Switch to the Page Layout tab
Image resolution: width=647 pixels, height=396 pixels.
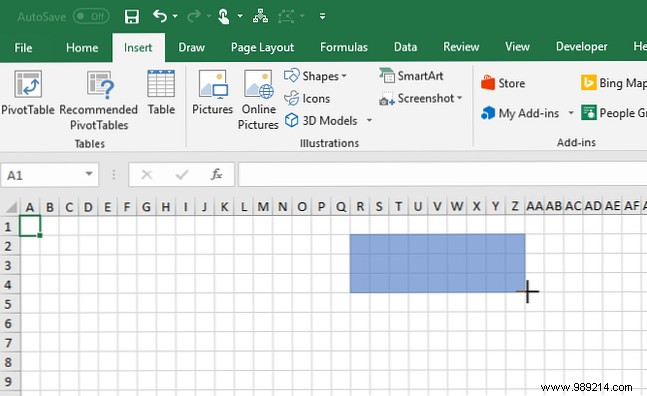coord(262,47)
